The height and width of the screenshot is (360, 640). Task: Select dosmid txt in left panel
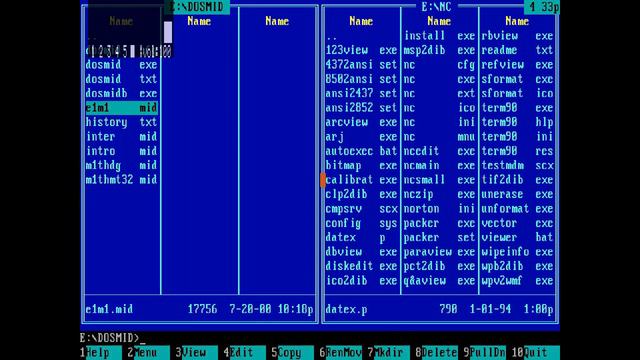tap(122, 79)
